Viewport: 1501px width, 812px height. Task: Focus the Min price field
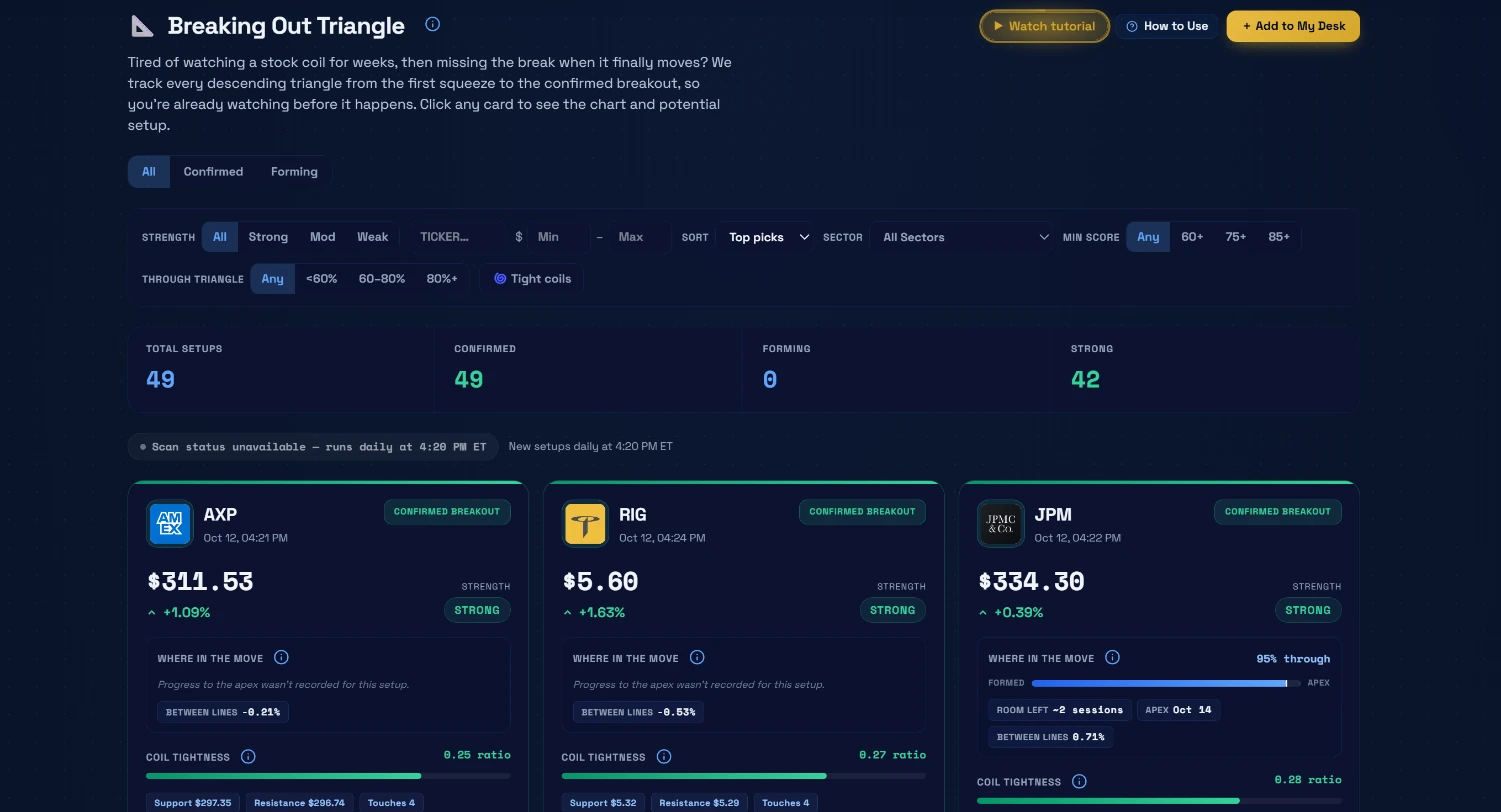coord(560,237)
